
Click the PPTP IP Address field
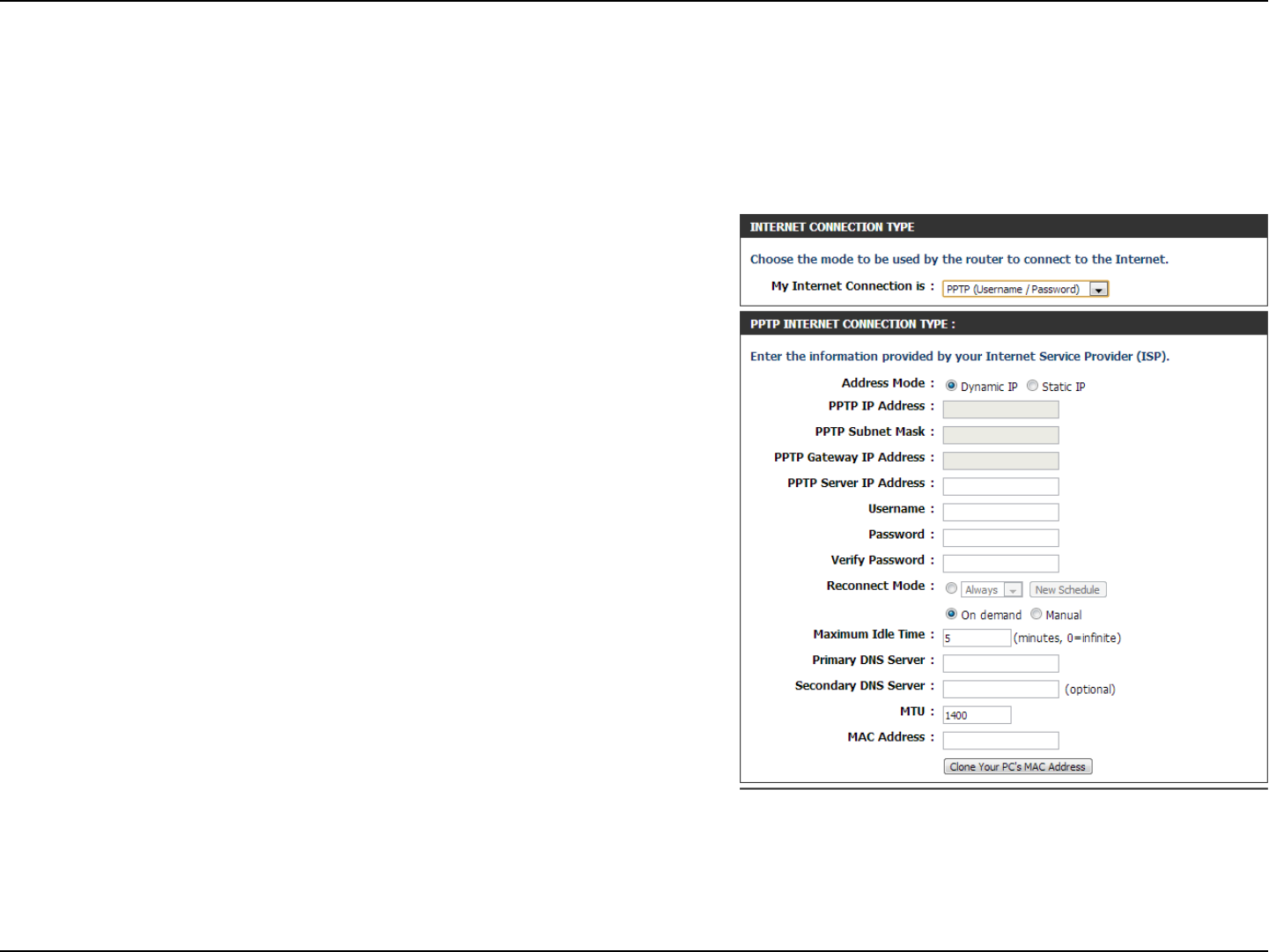tap(1000, 410)
